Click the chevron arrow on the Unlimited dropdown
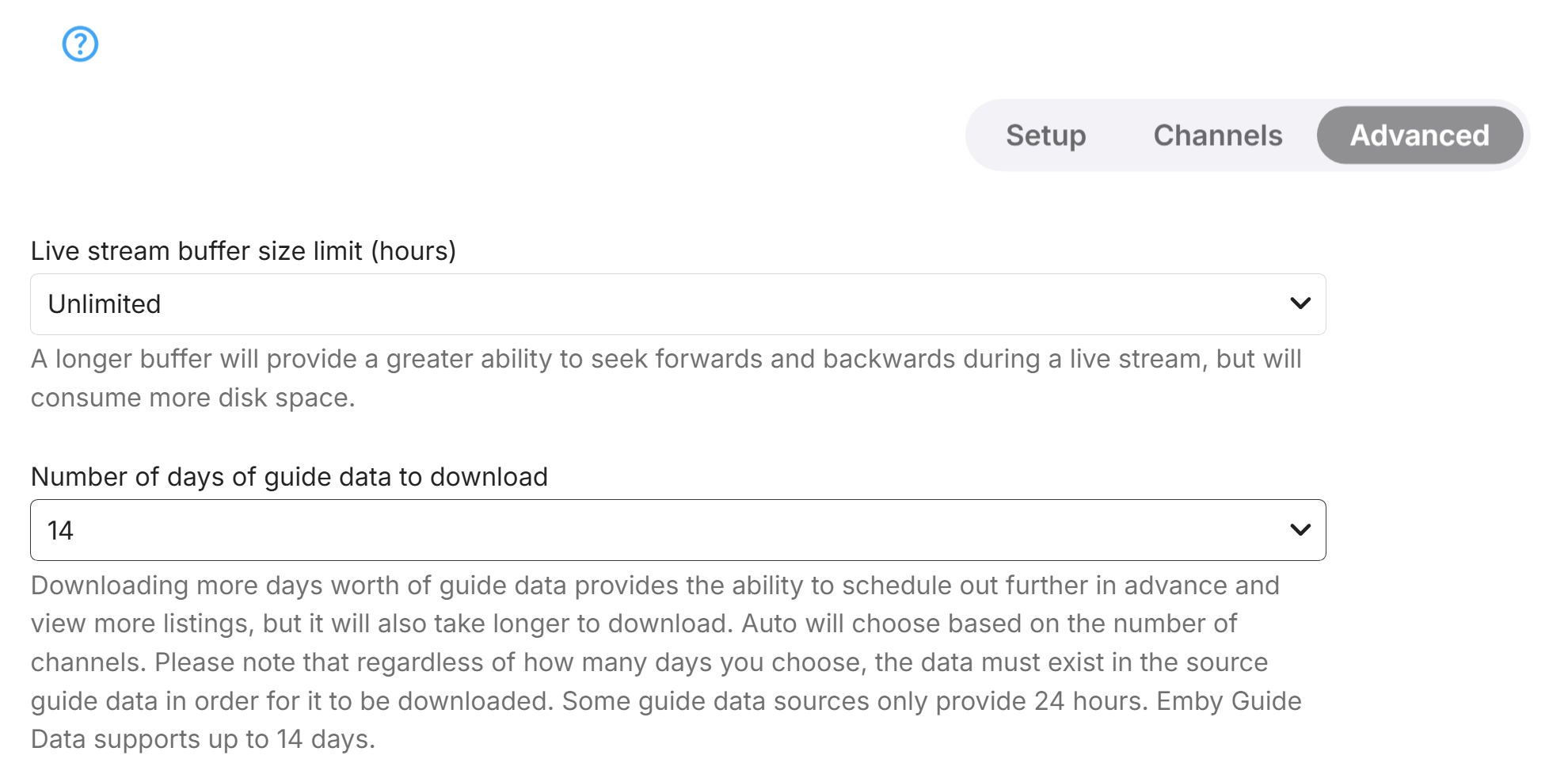Image resolution: width=1568 pixels, height=782 pixels. point(1300,303)
